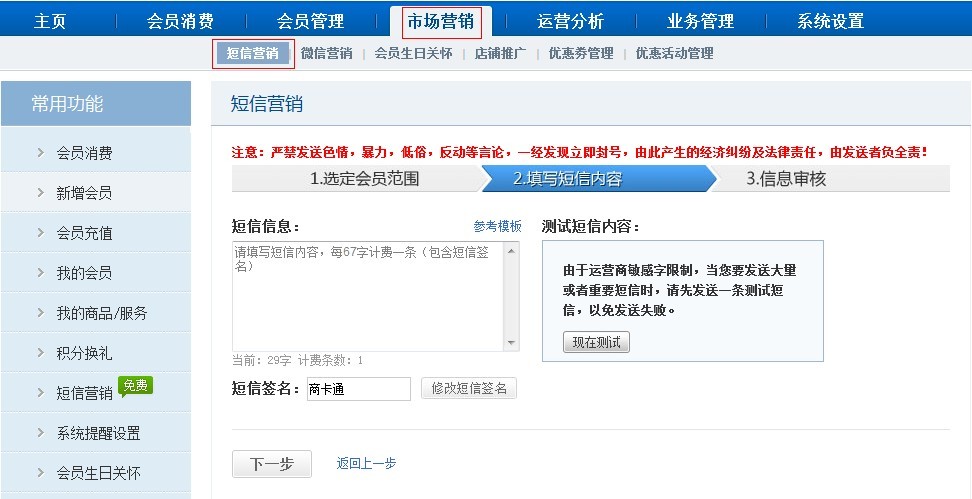
Task: Click the 返回上一步 link
Action: pos(366,463)
